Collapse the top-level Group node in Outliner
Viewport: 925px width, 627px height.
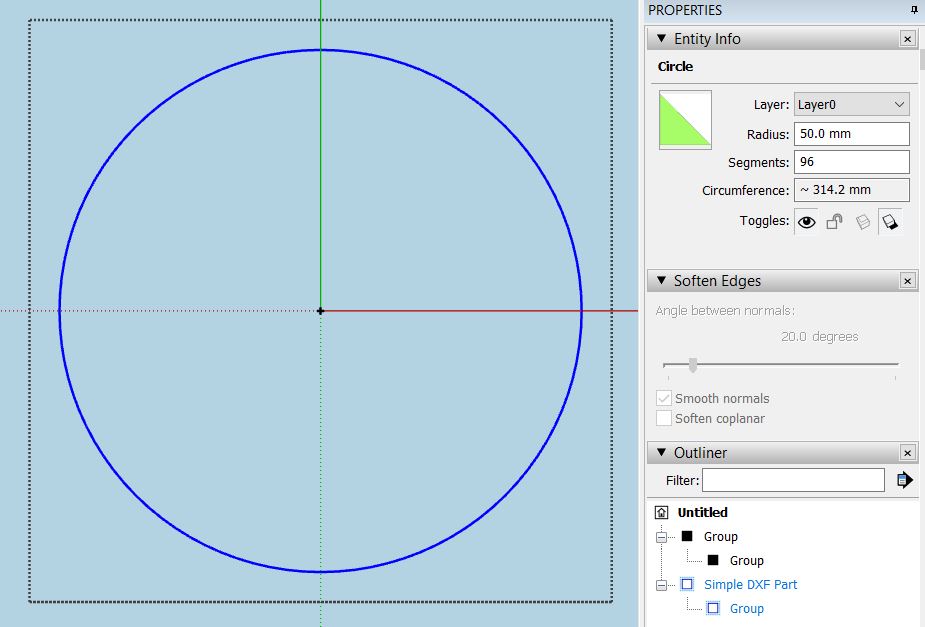662,537
